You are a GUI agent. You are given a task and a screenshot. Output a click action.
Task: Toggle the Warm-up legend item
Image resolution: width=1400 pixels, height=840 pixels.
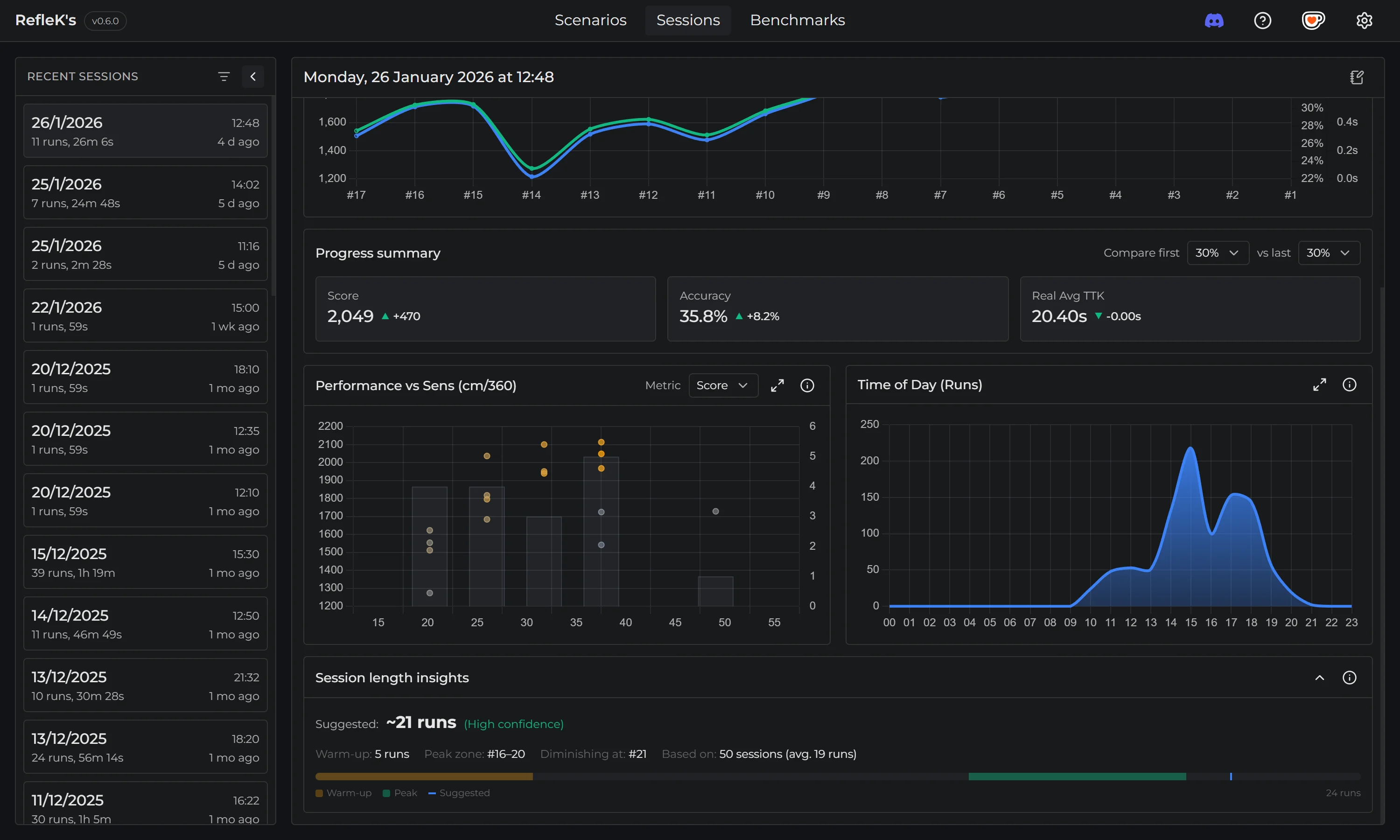click(x=343, y=793)
